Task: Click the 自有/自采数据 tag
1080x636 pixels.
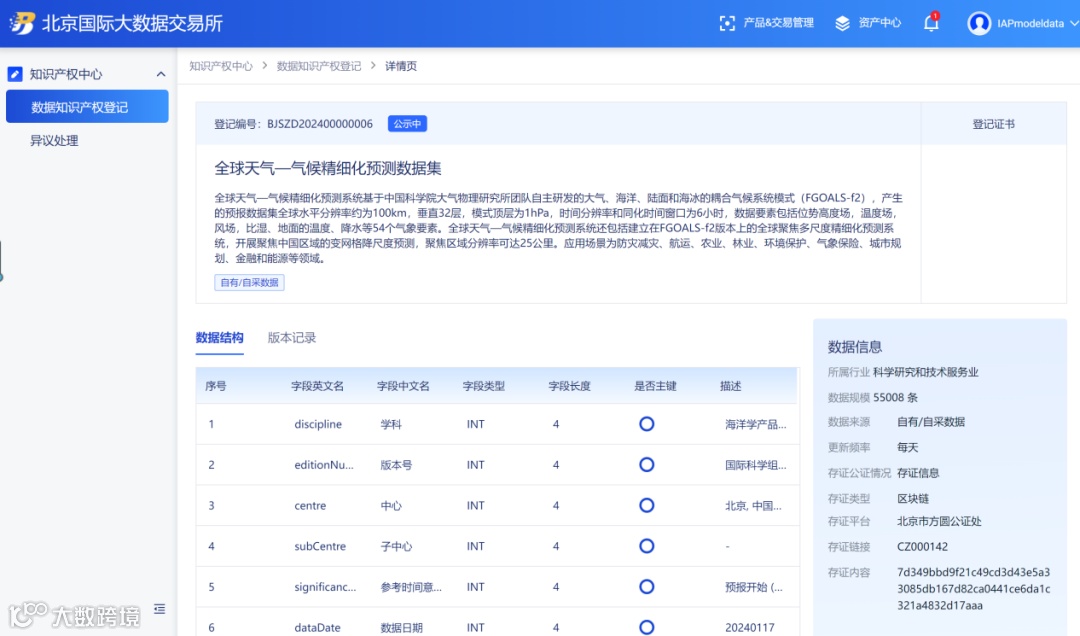Action: 249,283
